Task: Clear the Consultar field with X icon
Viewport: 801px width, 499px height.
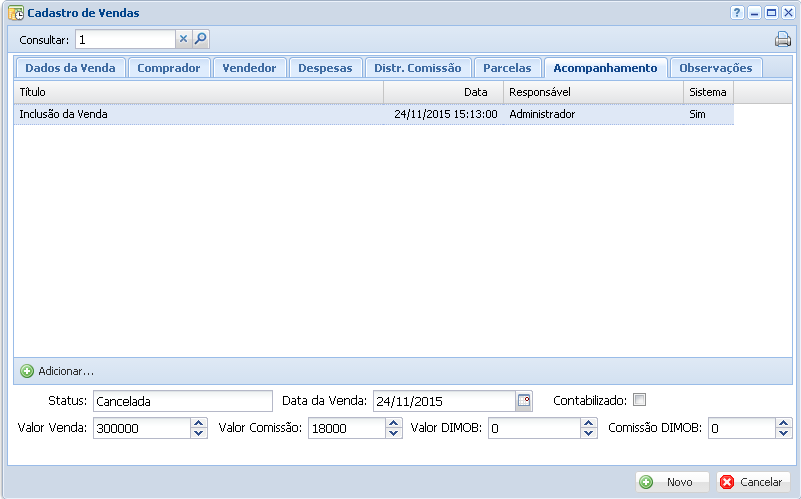Action: pyautogui.click(x=183, y=39)
